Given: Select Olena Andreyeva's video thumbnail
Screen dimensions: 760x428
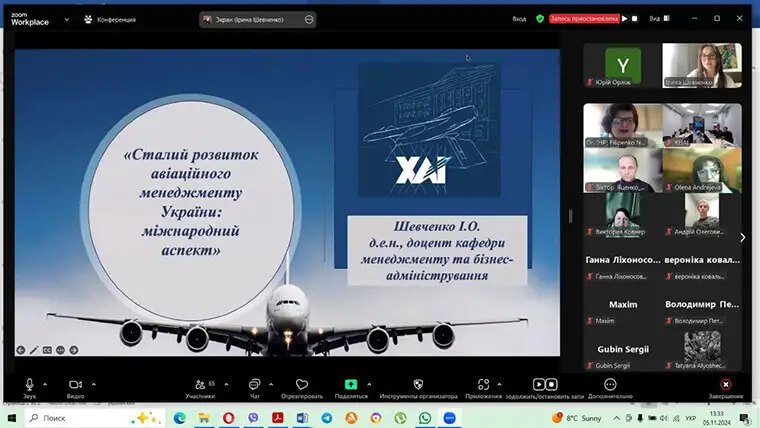Looking at the screenshot, I should (x=702, y=170).
